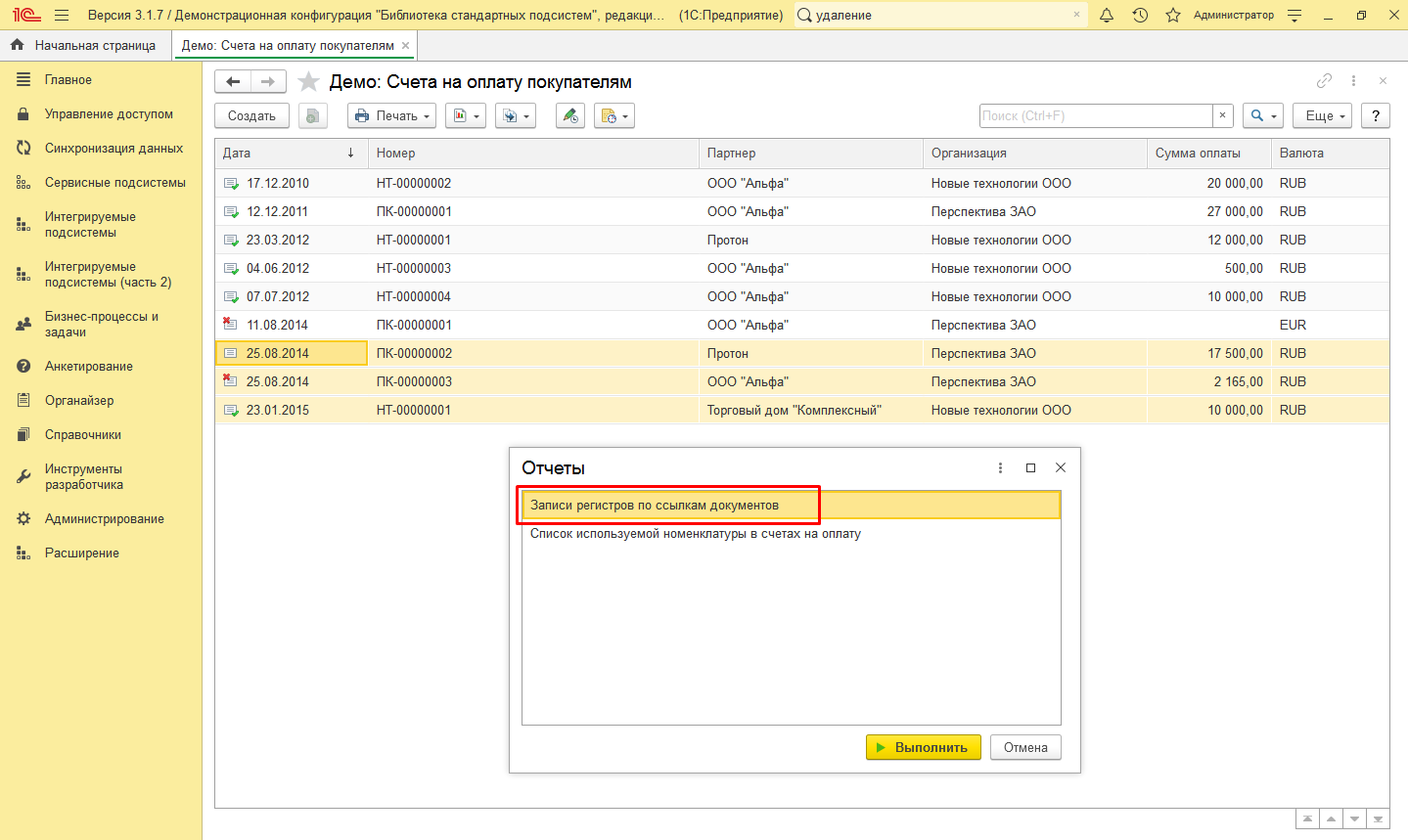Click the edit selected objects icon
Viewport: 1408px width, 840px height.
pos(570,115)
